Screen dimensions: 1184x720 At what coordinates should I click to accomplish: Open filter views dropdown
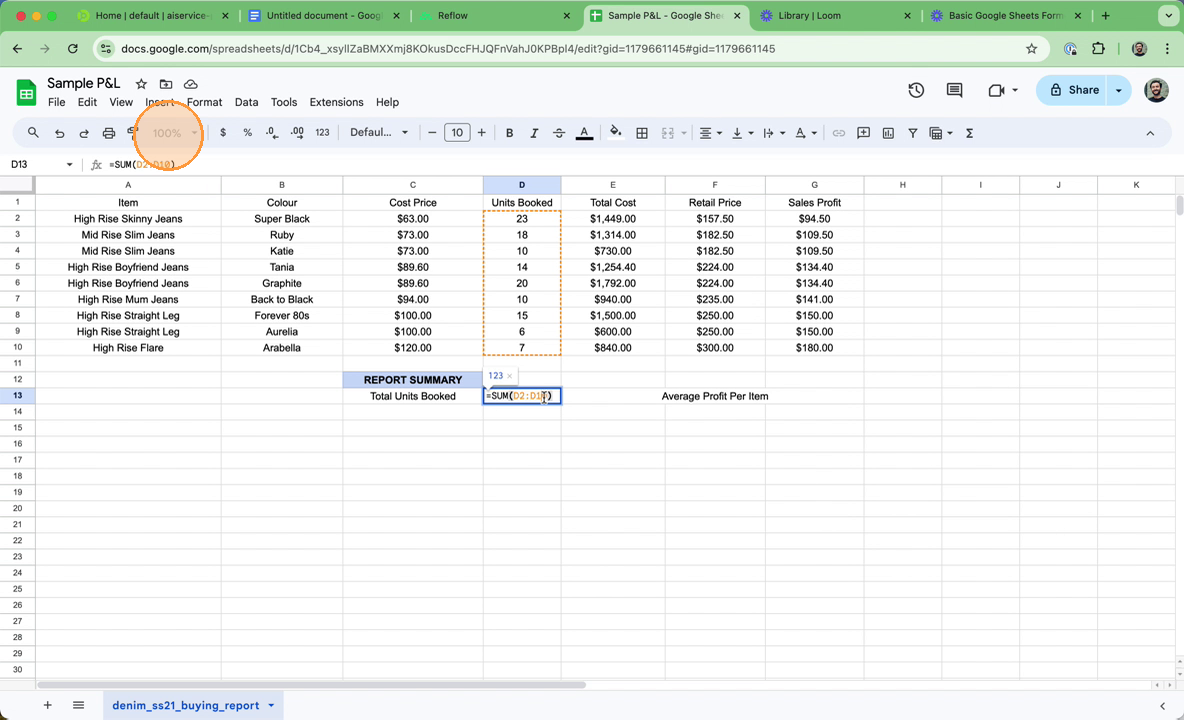(941, 133)
